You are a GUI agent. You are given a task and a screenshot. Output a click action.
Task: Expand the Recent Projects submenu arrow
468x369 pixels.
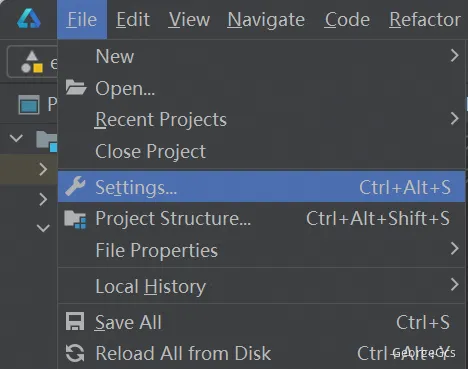455,119
